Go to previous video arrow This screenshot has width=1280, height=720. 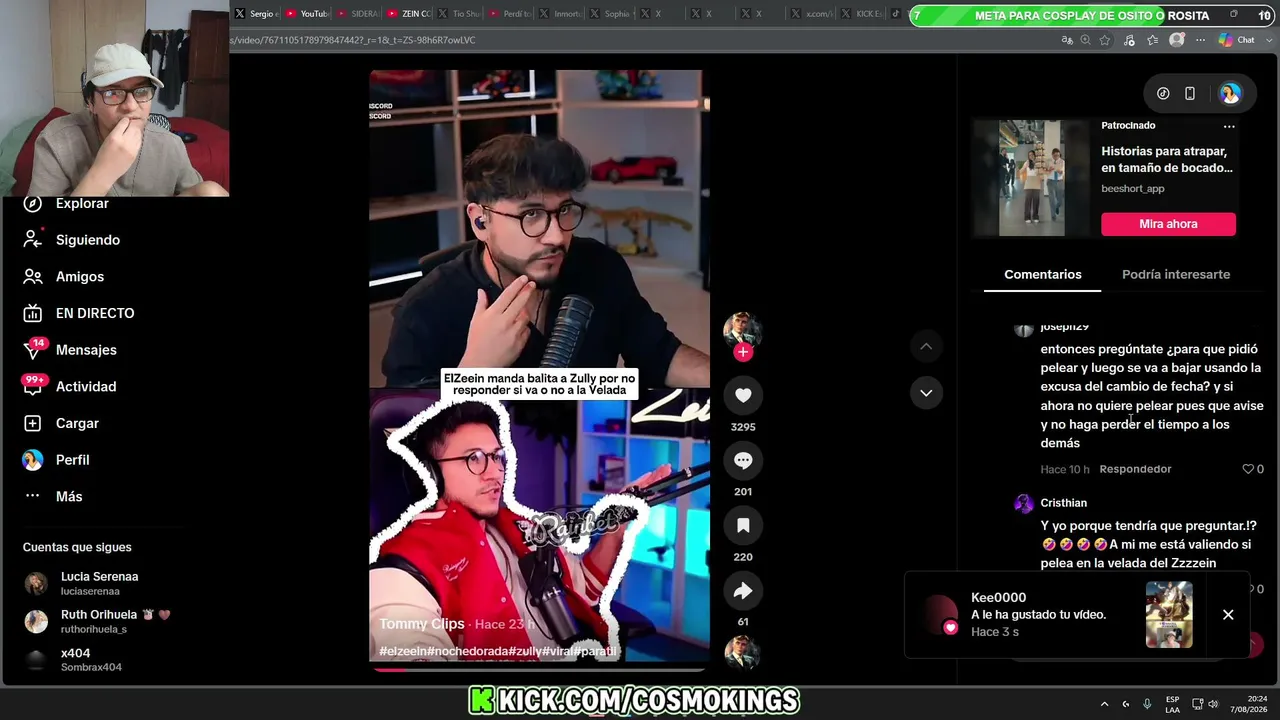point(926,346)
